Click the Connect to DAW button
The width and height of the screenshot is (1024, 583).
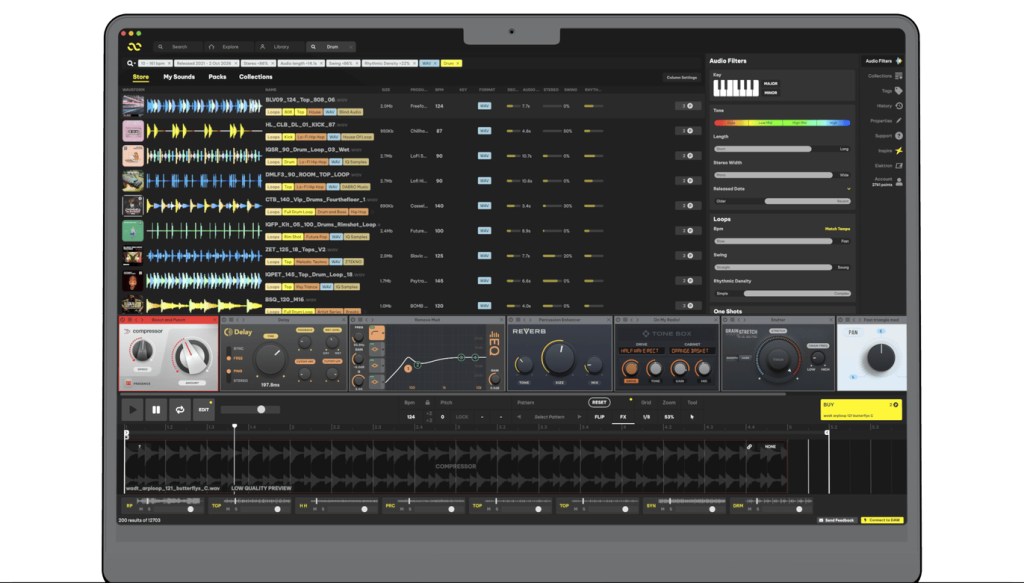click(882, 520)
